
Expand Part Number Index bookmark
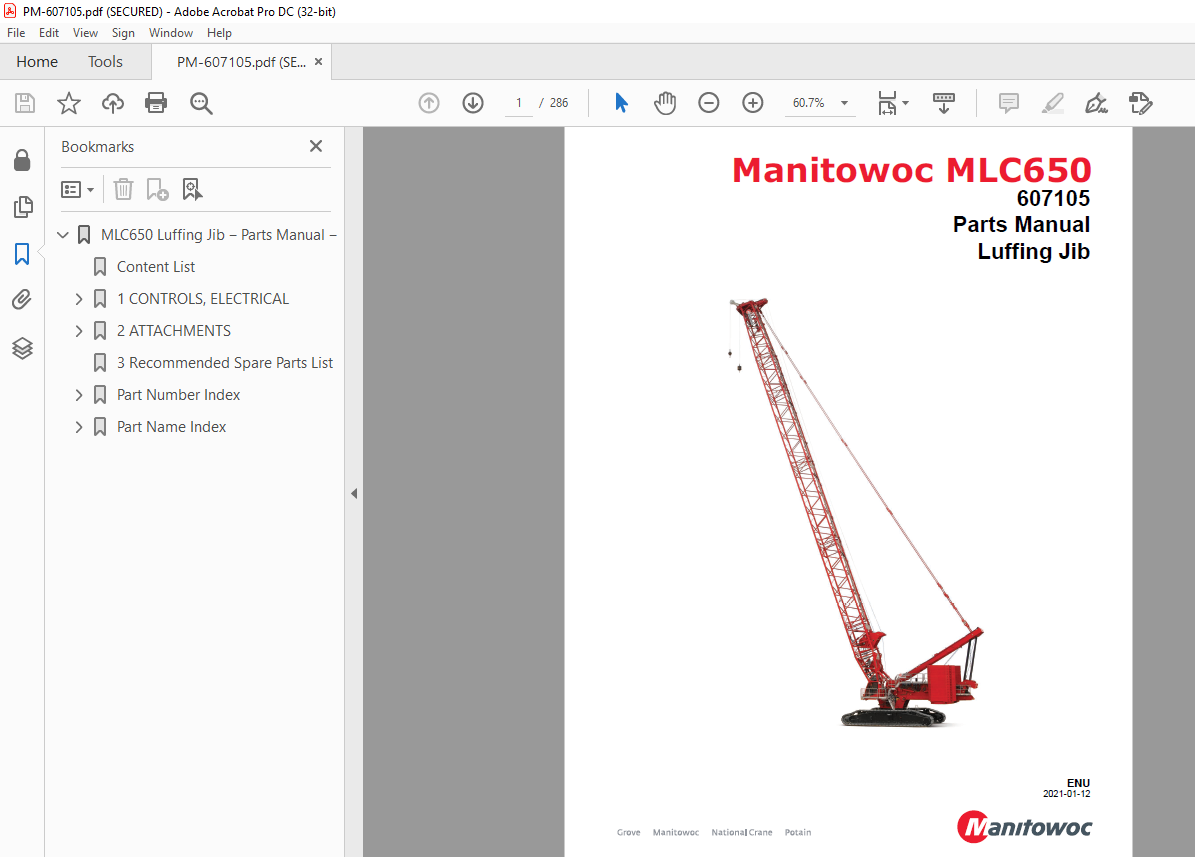click(x=78, y=395)
